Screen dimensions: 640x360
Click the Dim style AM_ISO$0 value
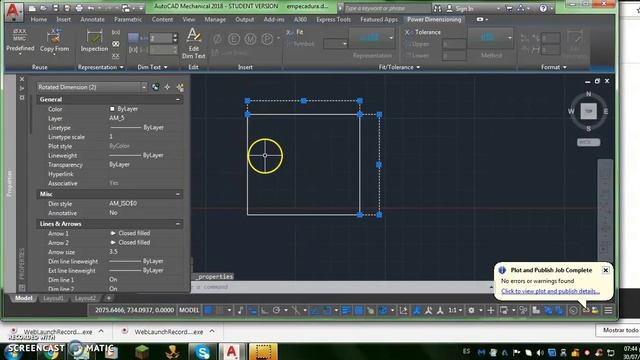pyautogui.click(x=123, y=204)
